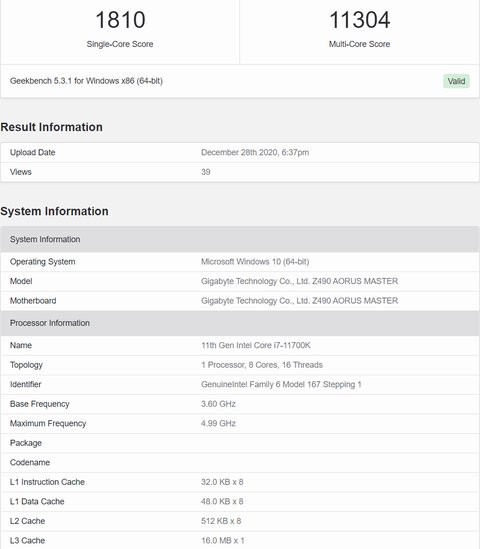480x549 pixels.
Task: Click the L1 Instruction Cache label
Action: pyautogui.click(x=47, y=482)
